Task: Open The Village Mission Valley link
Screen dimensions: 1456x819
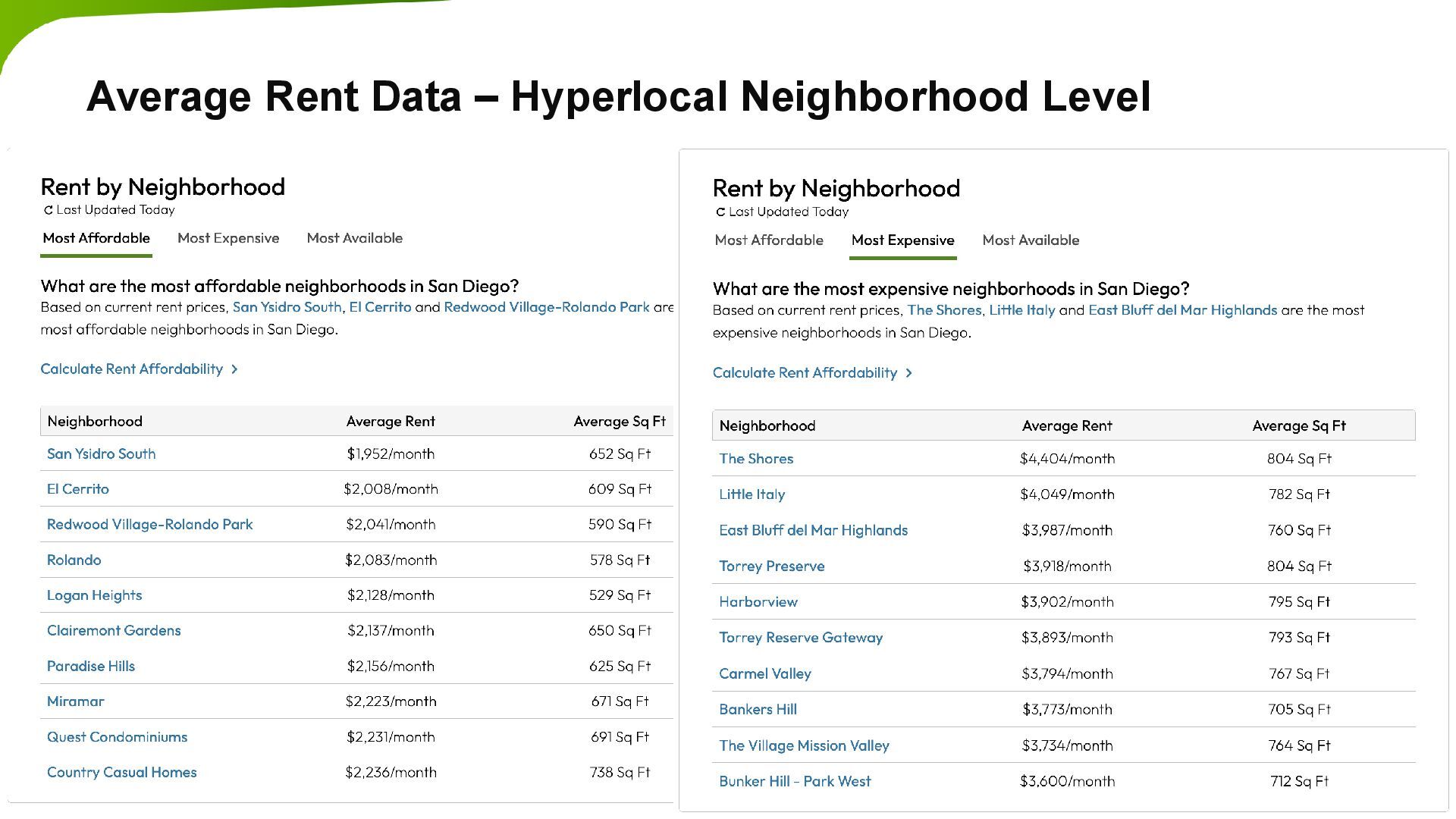Action: [x=804, y=745]
